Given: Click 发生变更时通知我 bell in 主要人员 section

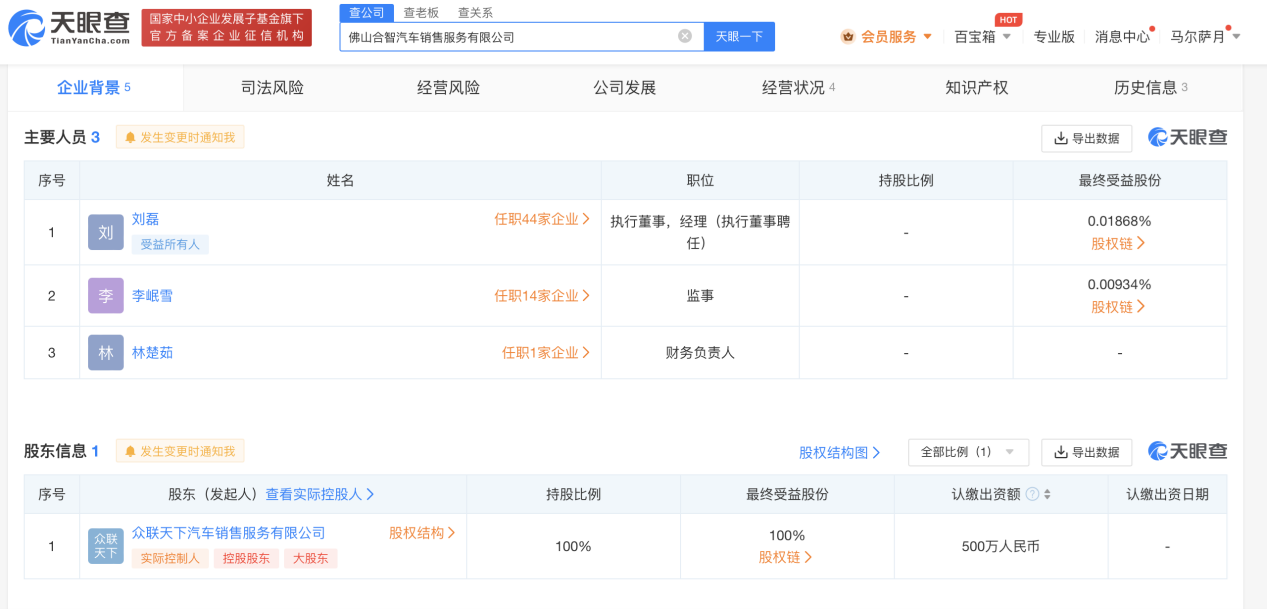Looking at the screenshot, I should pos(180,137).
